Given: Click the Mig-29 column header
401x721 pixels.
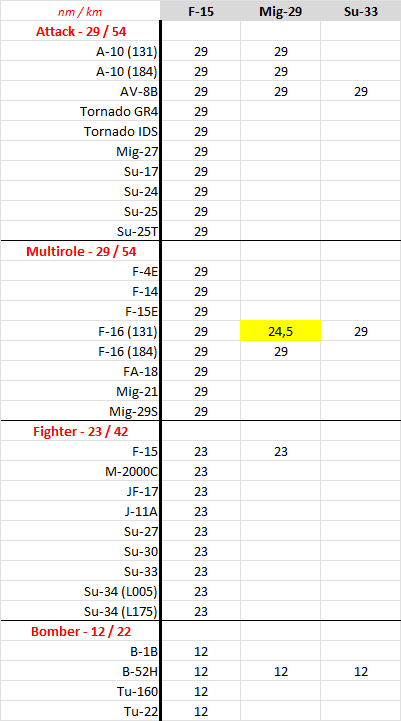Looking at the screenshot, I should tap(281, 11).
